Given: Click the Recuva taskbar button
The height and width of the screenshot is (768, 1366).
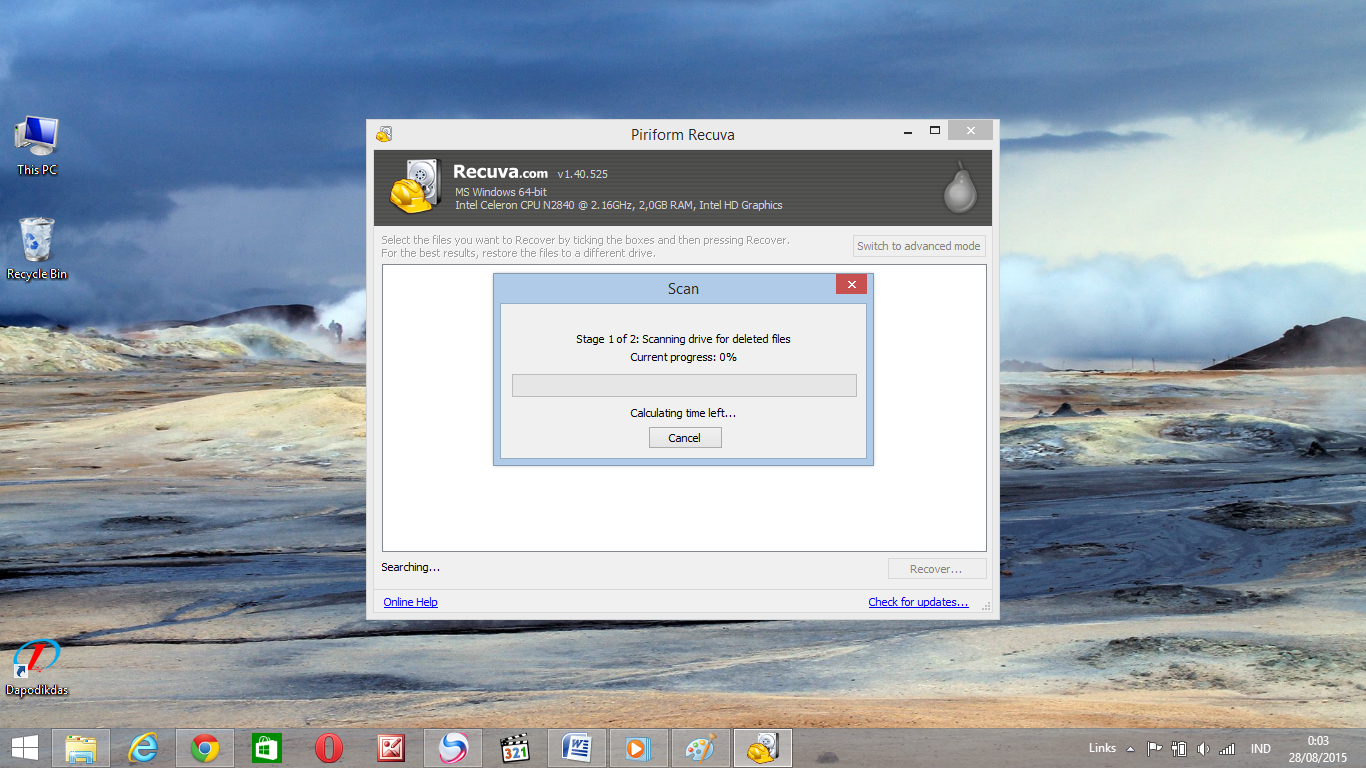Looking at the screenshot, I should [763, 748].
